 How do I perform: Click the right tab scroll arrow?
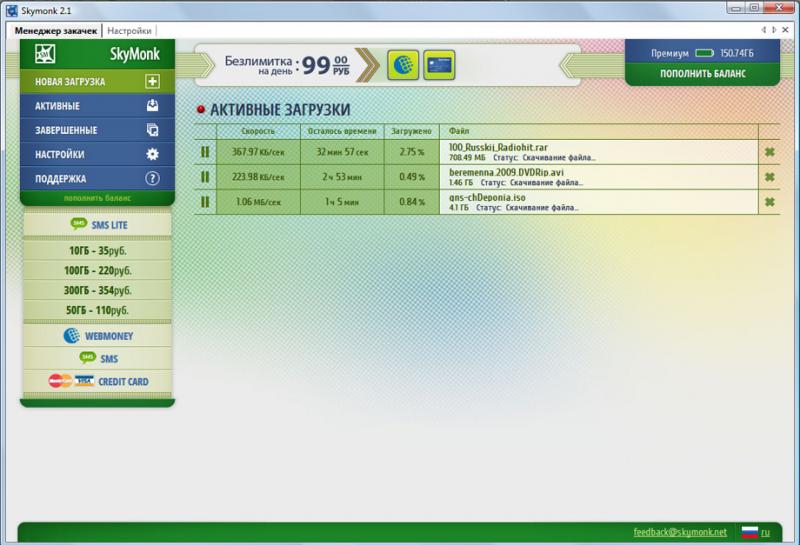pyautogui.click(x=774, y=30)
